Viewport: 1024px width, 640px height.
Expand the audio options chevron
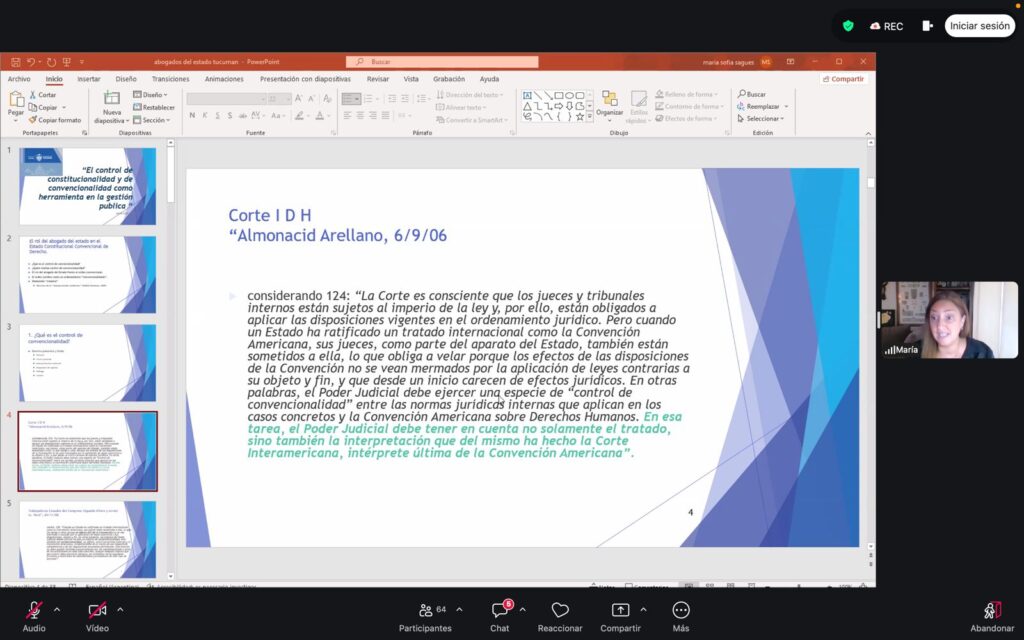click(x=57, y=609)
